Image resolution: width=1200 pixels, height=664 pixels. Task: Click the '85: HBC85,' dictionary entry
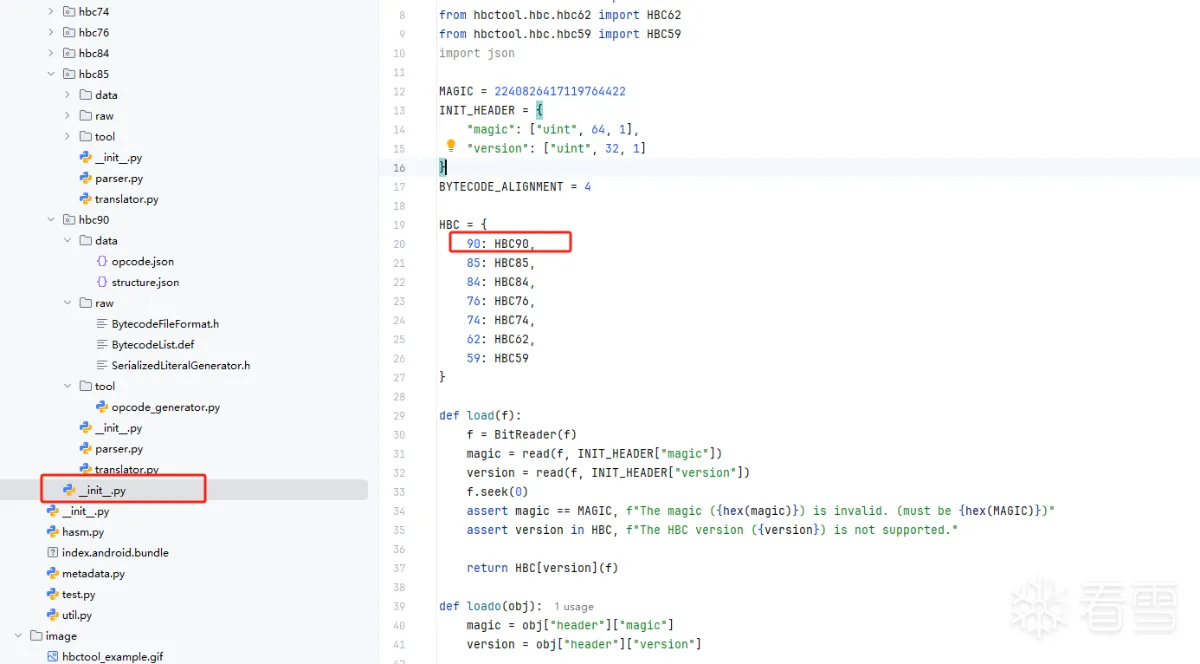pyautogui.click(x=501, y=263)
